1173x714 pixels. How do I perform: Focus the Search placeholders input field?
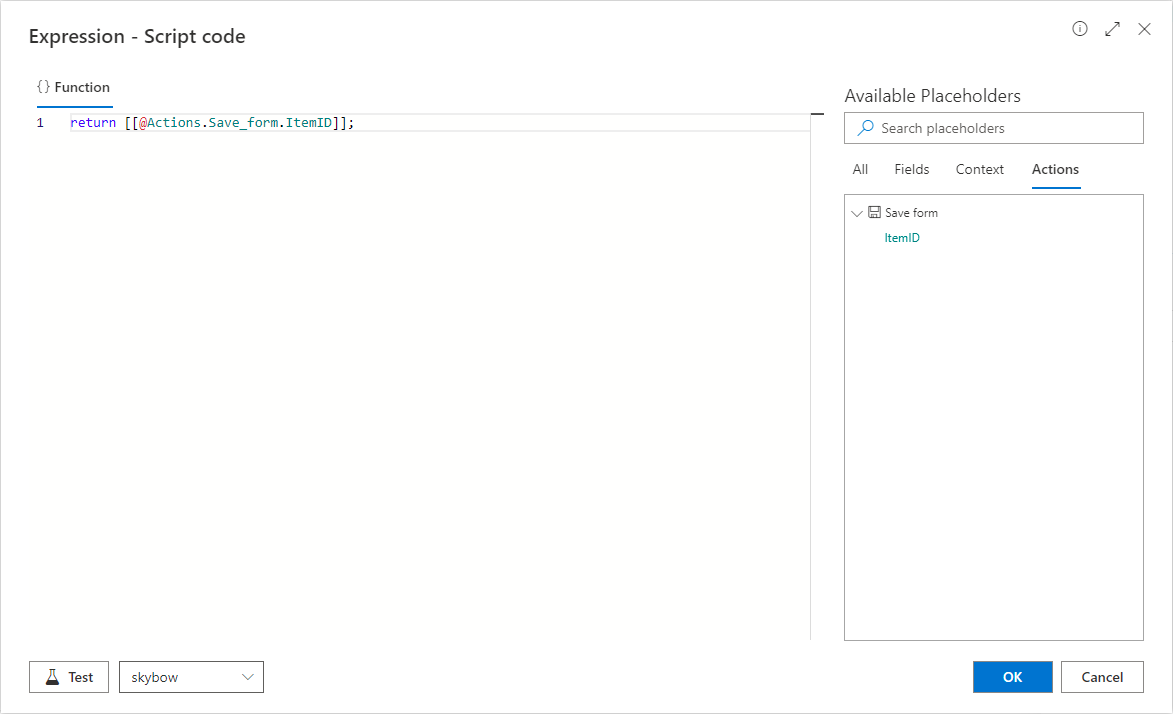coord(1005,128)
